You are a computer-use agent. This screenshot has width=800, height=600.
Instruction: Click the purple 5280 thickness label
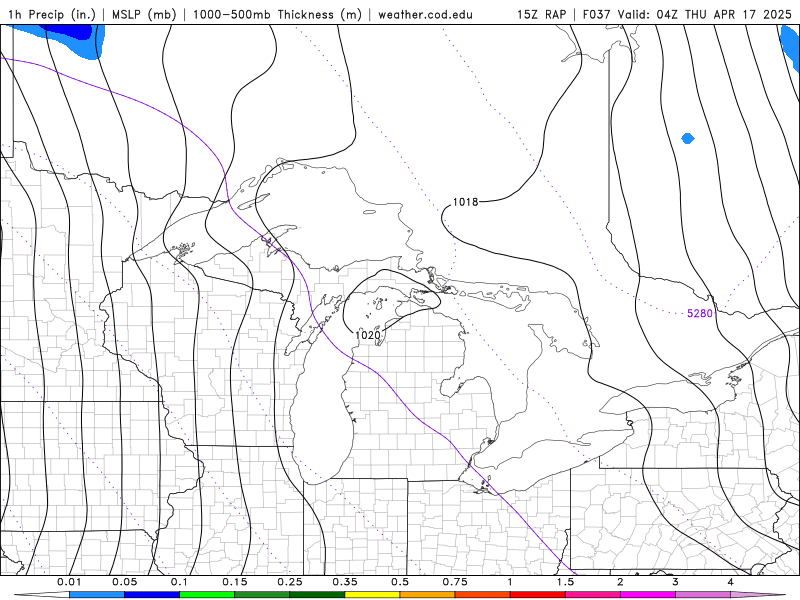tap(699, 313)
